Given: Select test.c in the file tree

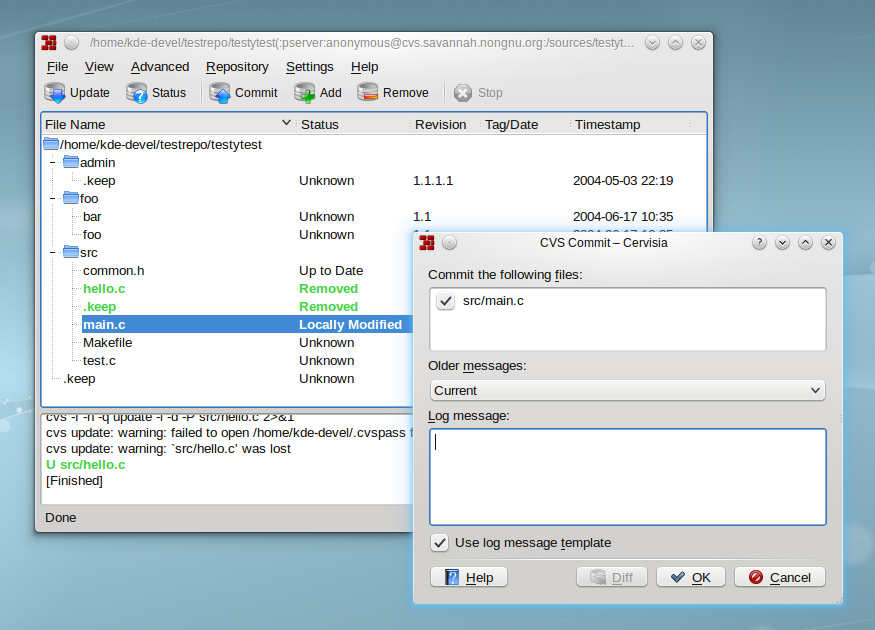Looking at the screenshot, I should point(99,360).
